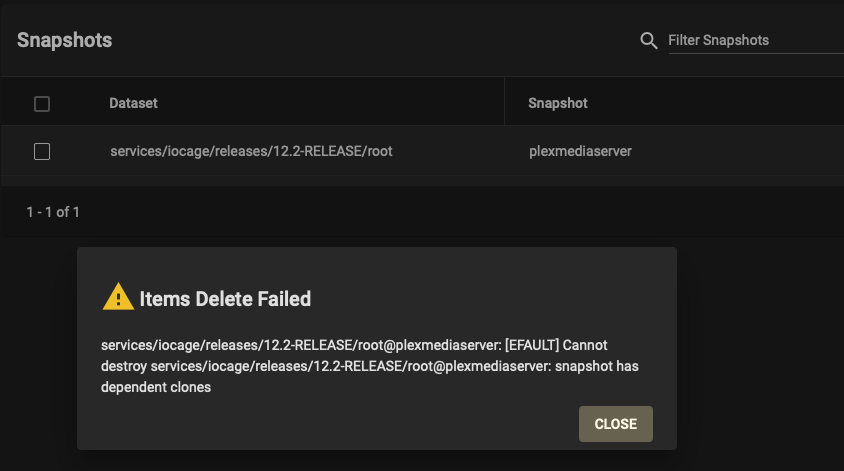844x471 pixels.
Task: Sort by the Snapshot column header
Action: (558, 103)
